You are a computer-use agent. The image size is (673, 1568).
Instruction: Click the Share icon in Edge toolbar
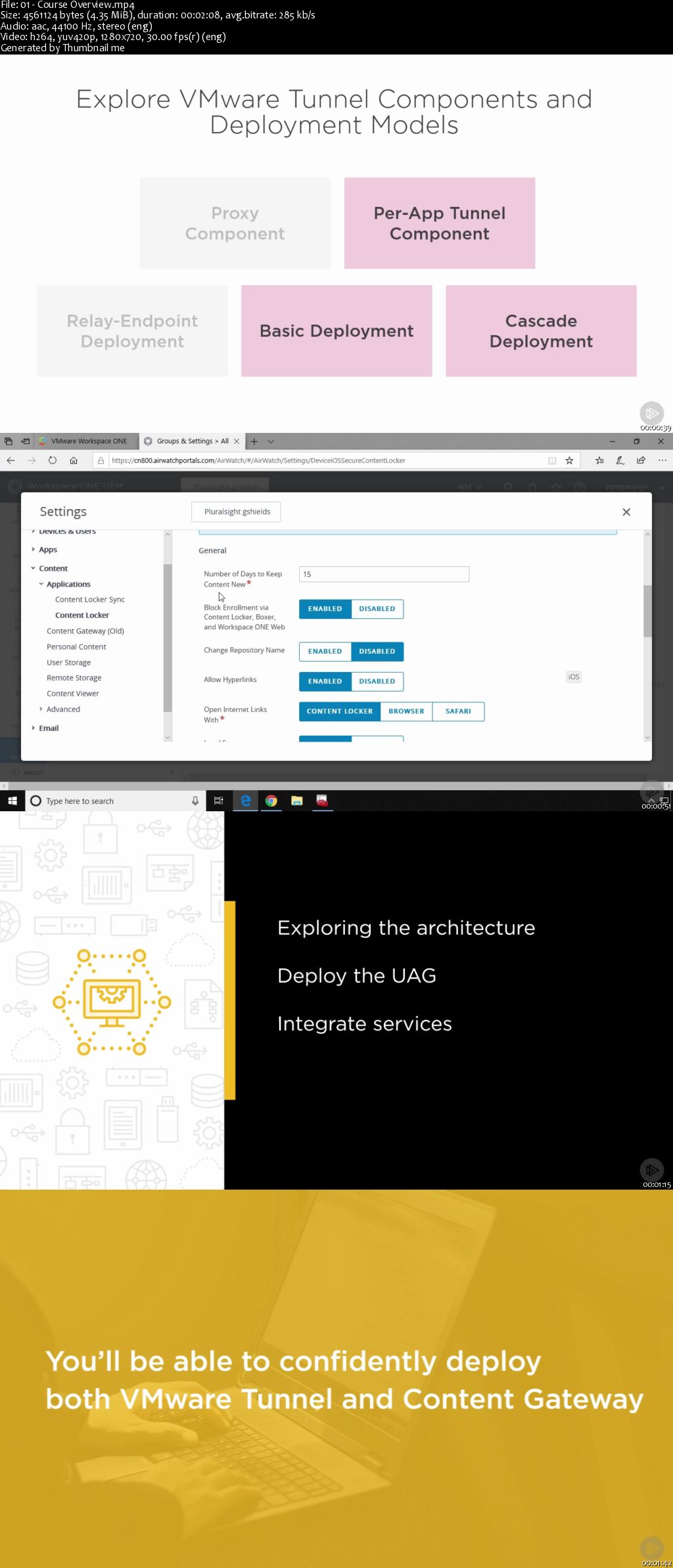(x=641, y=460)
